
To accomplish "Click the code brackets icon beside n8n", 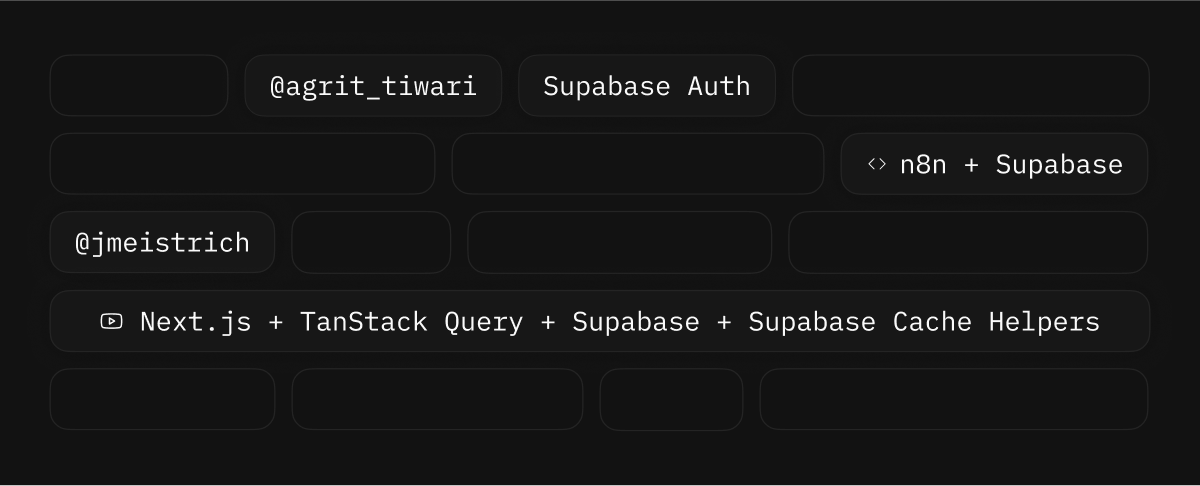I will [877, 164].
